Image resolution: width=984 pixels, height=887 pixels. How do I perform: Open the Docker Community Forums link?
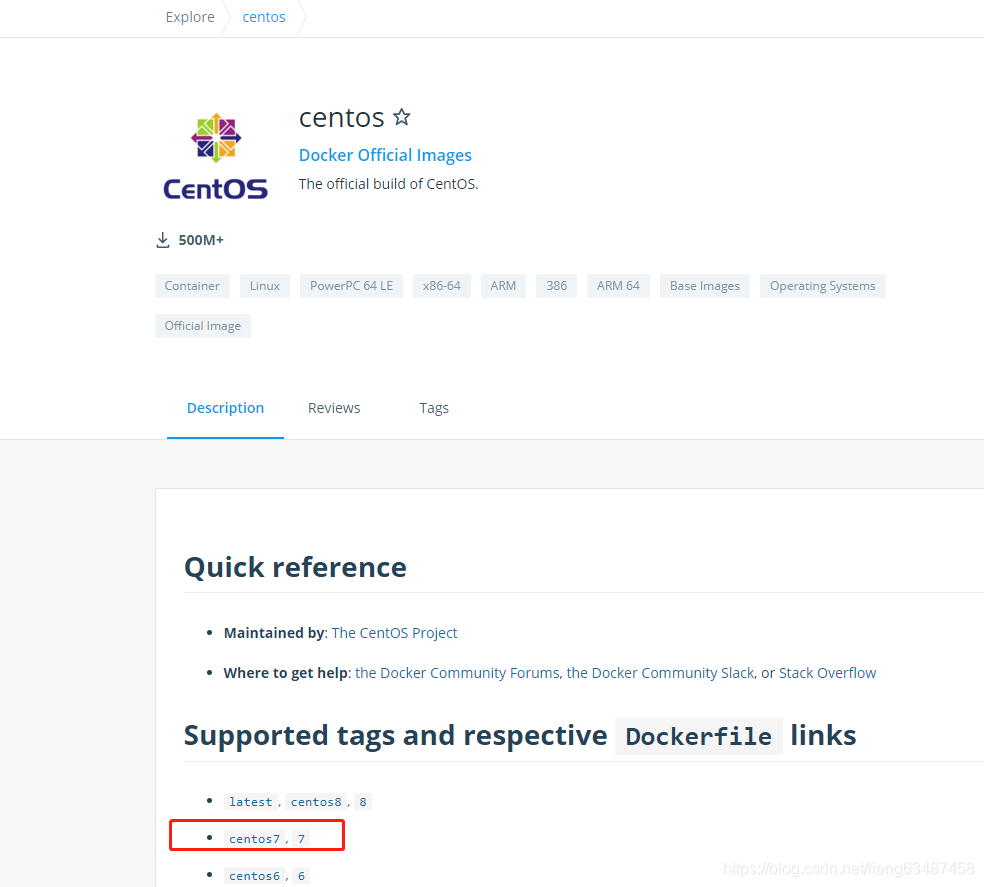coord(457,673)
